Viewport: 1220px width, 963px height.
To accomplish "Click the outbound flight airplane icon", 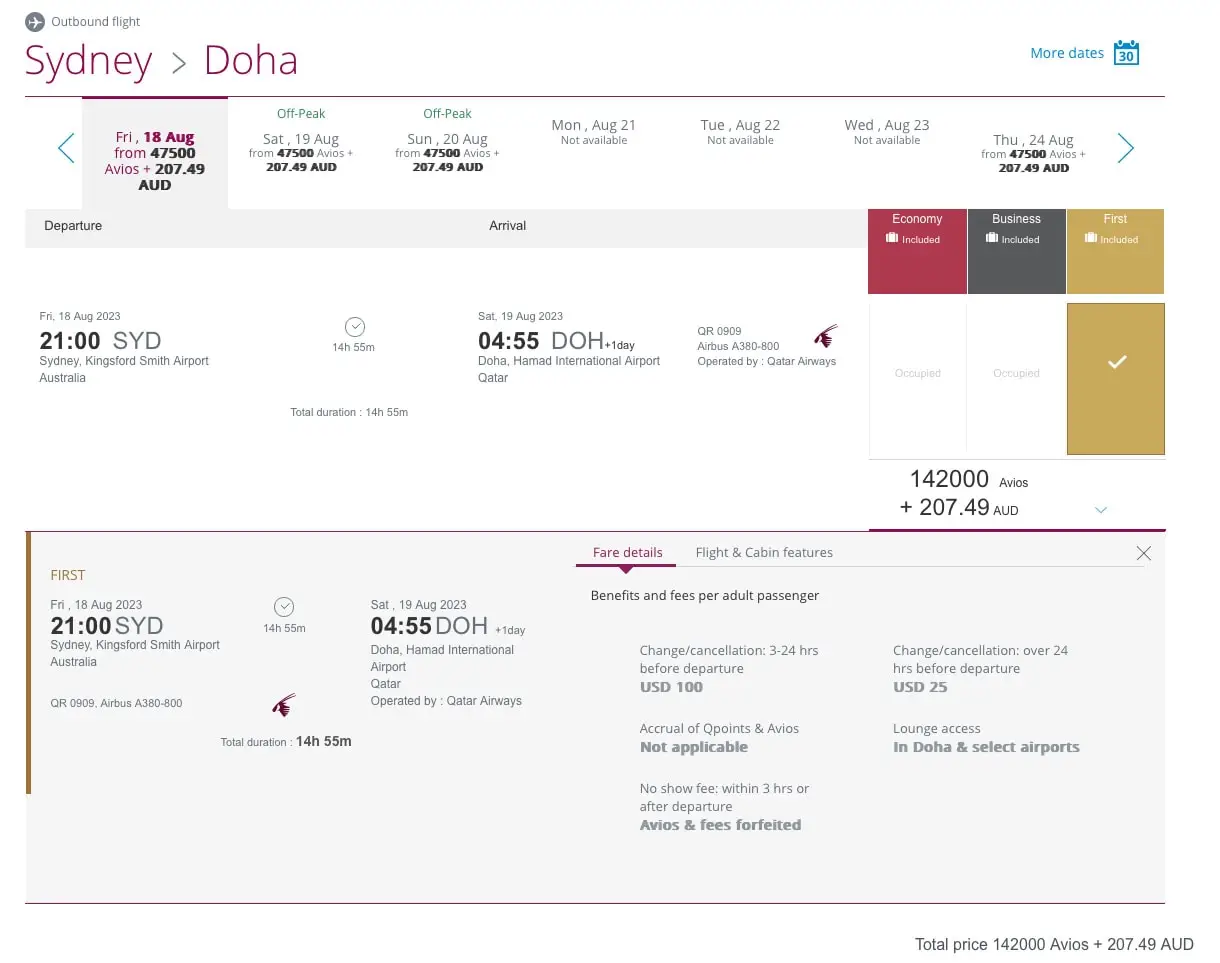I will click(x=35, y=21).
